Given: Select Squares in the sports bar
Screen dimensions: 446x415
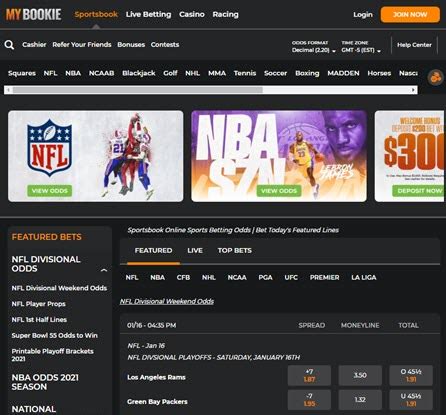Looking at the screenshot, I should point(22,73).
